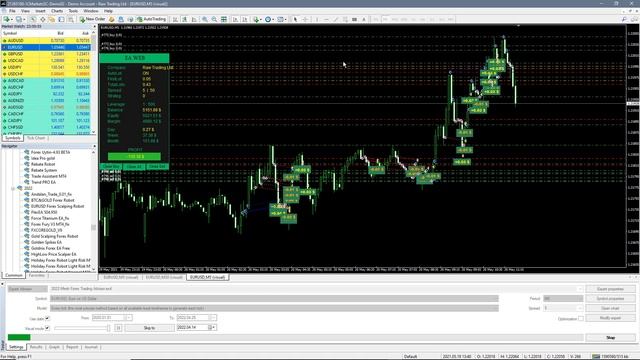This screenshot has height=360, width=640.
Task: Click Expert properties button
Action: click(x=610, y=289)
